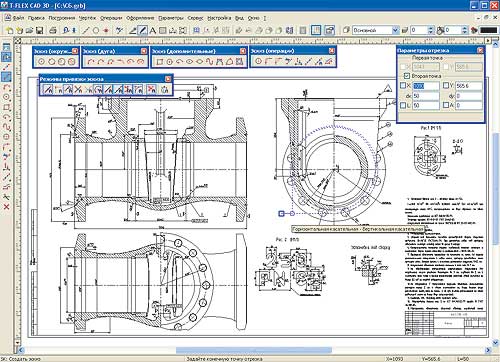Click the red disable-snaps icon in snap panel

(152, 89)
